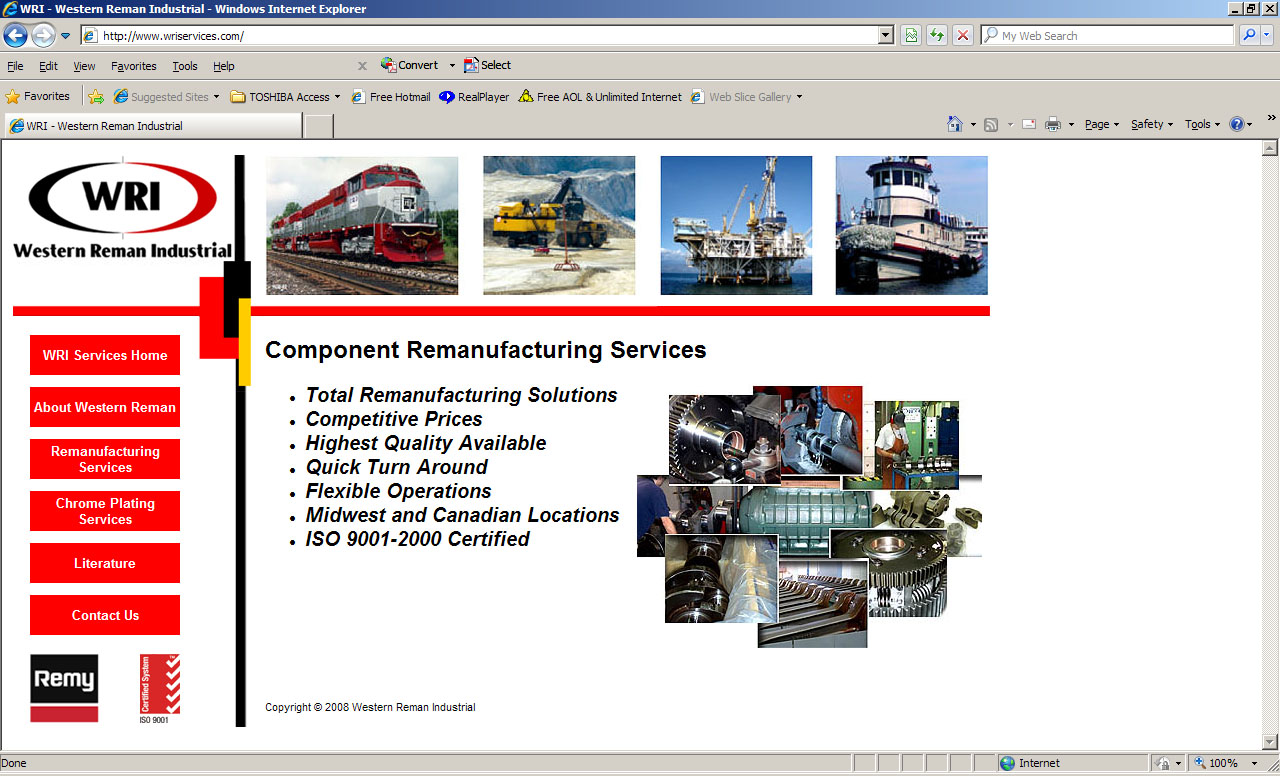Viewport: 1280px width, 776px height.
Task: Open Compatibility View broken-page icon
Action: [x=911, y=36]
